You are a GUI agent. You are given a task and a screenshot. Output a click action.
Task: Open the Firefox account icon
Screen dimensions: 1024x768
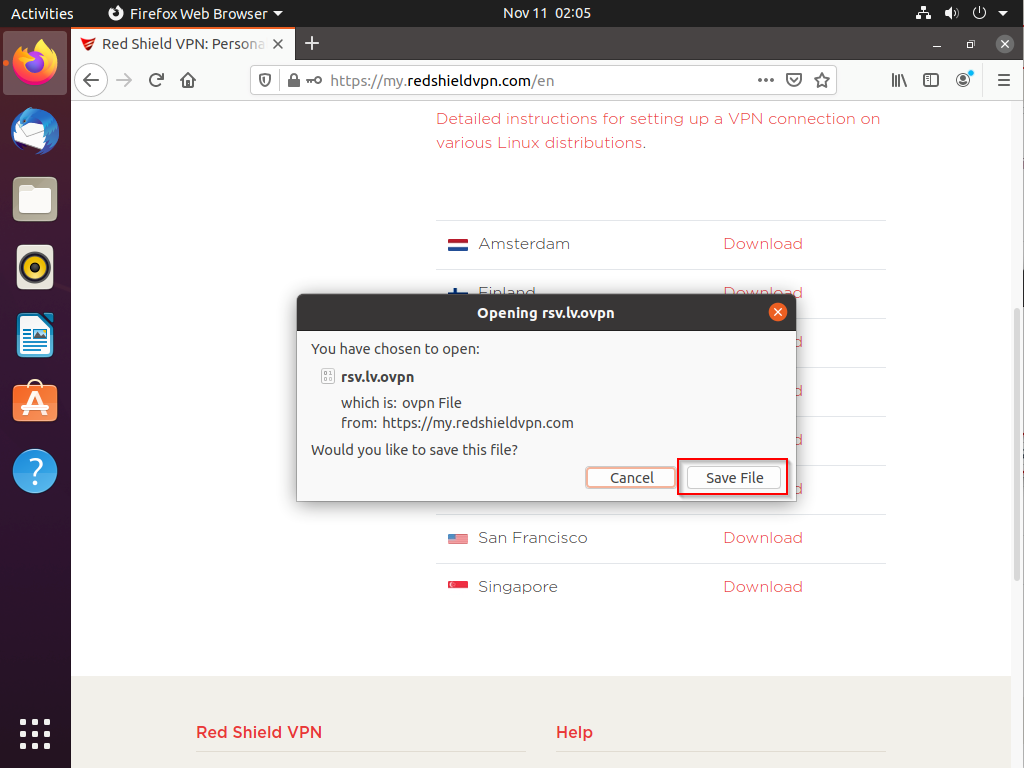963,80
